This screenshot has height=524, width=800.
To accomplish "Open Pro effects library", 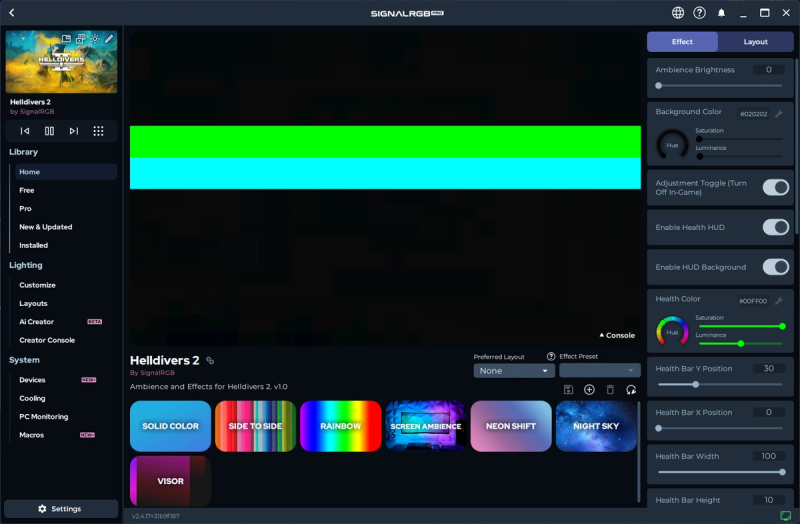I will (26, 209).
